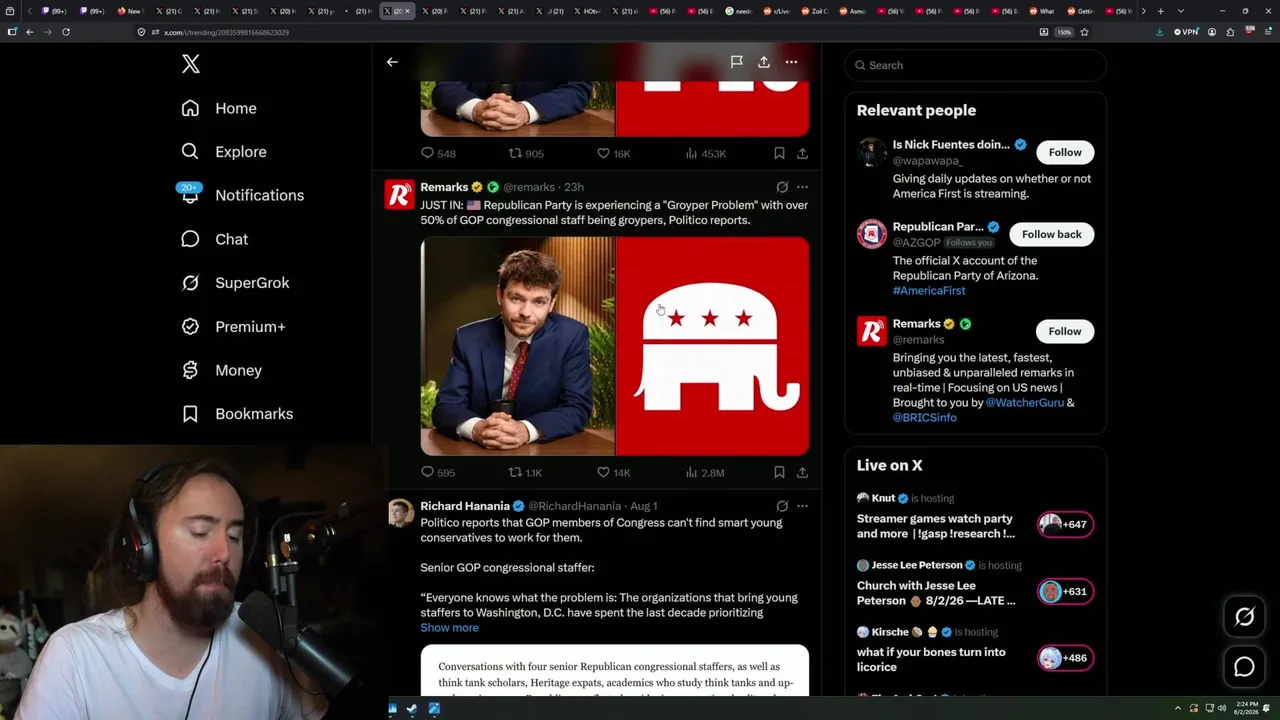Open the more options in the timeline header
The width and height of the screenshot is (1280, 720).
click(x=791, y=62)
